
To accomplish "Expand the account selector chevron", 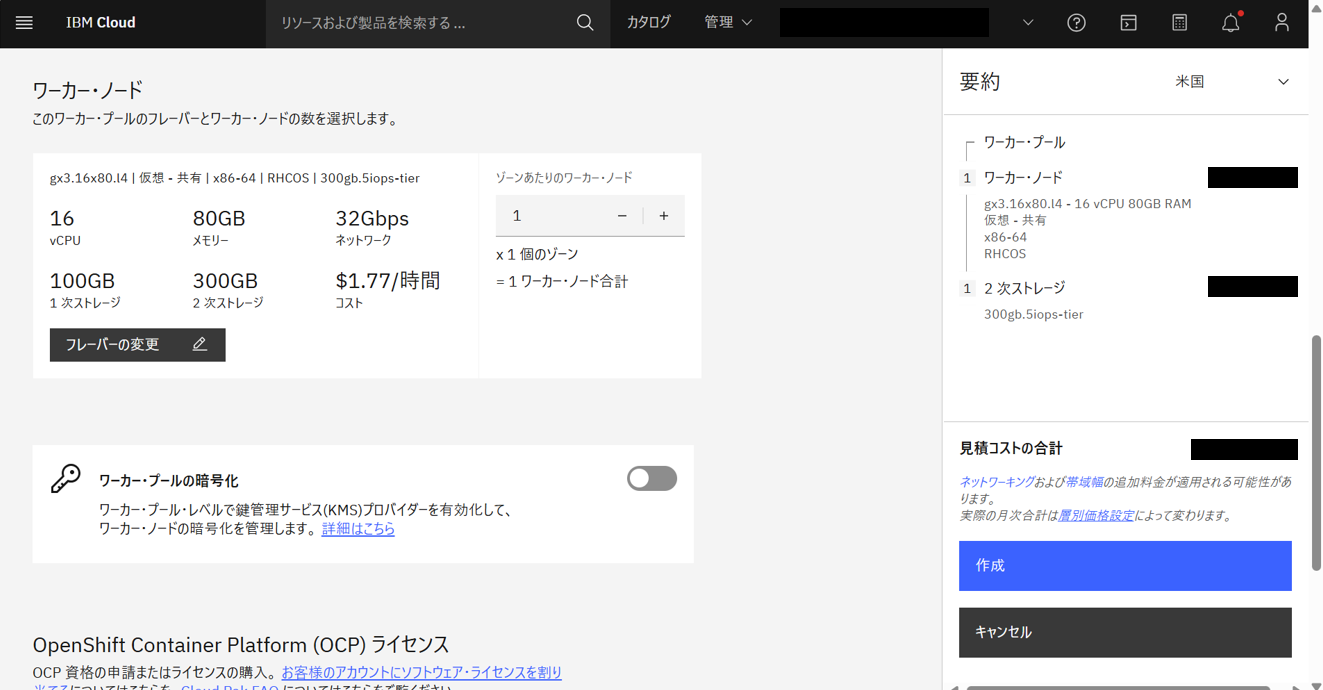I will (1028, 23).
